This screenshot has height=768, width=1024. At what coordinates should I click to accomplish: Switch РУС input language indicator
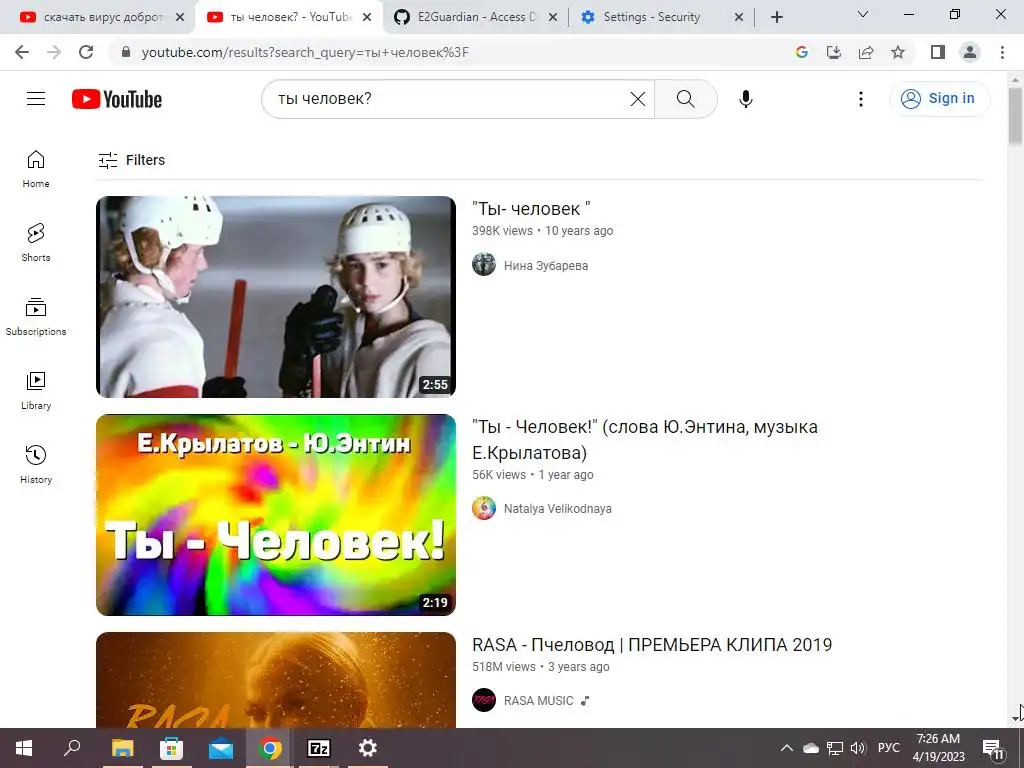click(x=889, y=748)
